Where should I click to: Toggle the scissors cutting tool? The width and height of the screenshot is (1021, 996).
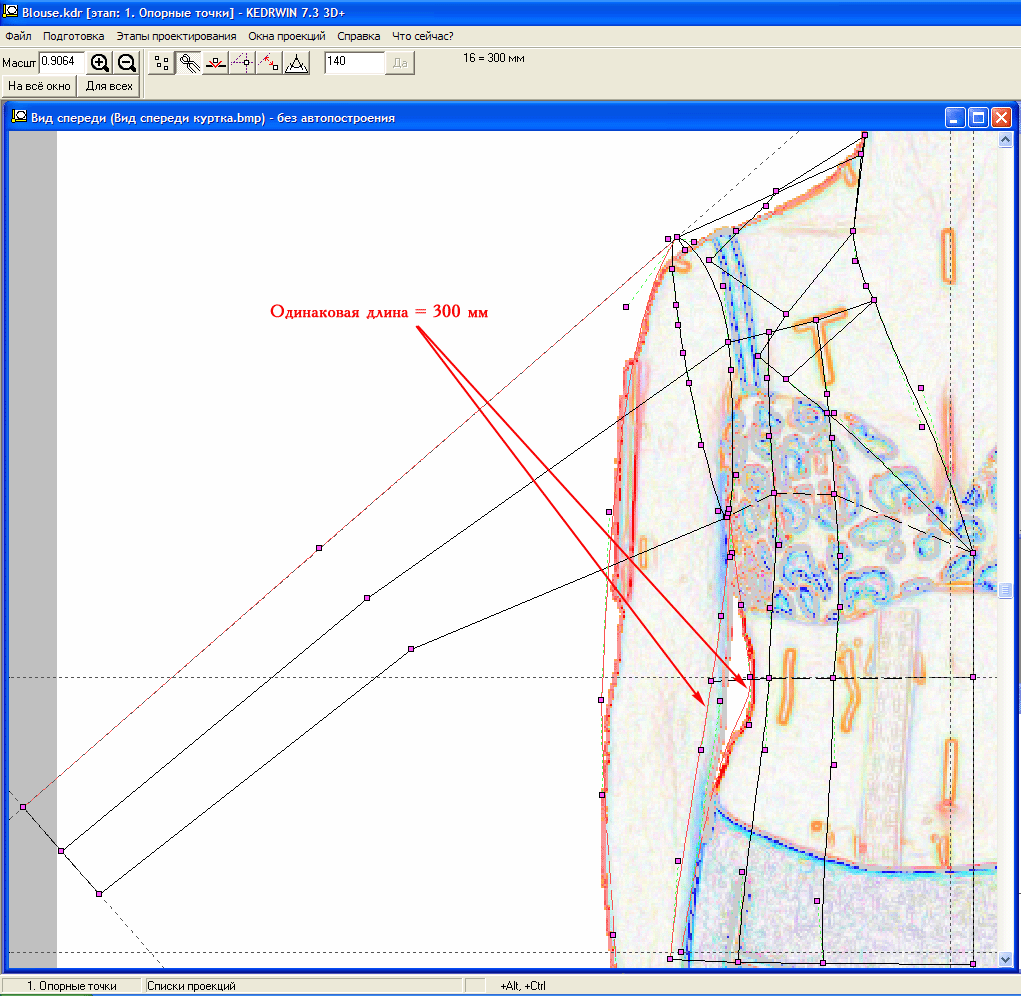coord(189,63)
